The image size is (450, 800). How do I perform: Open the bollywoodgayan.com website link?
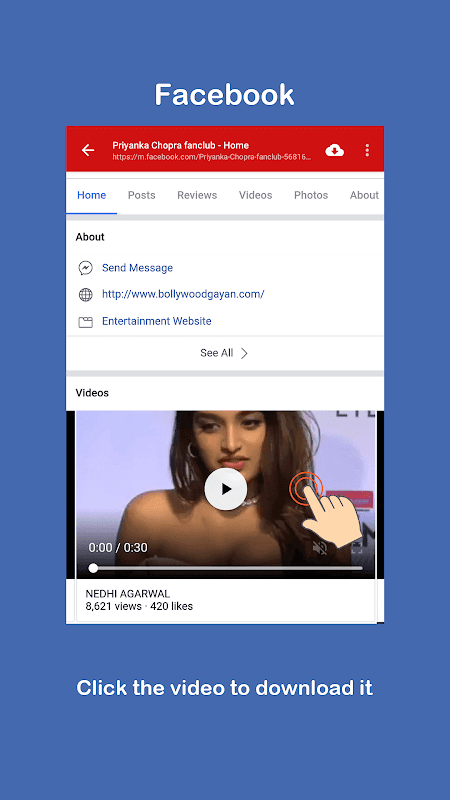coord(183,294)
